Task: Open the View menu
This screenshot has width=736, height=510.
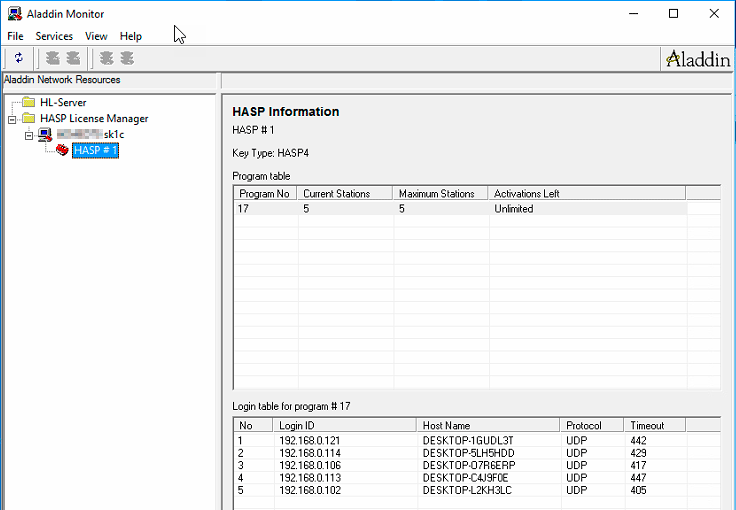Action: [x=96, y=36]
